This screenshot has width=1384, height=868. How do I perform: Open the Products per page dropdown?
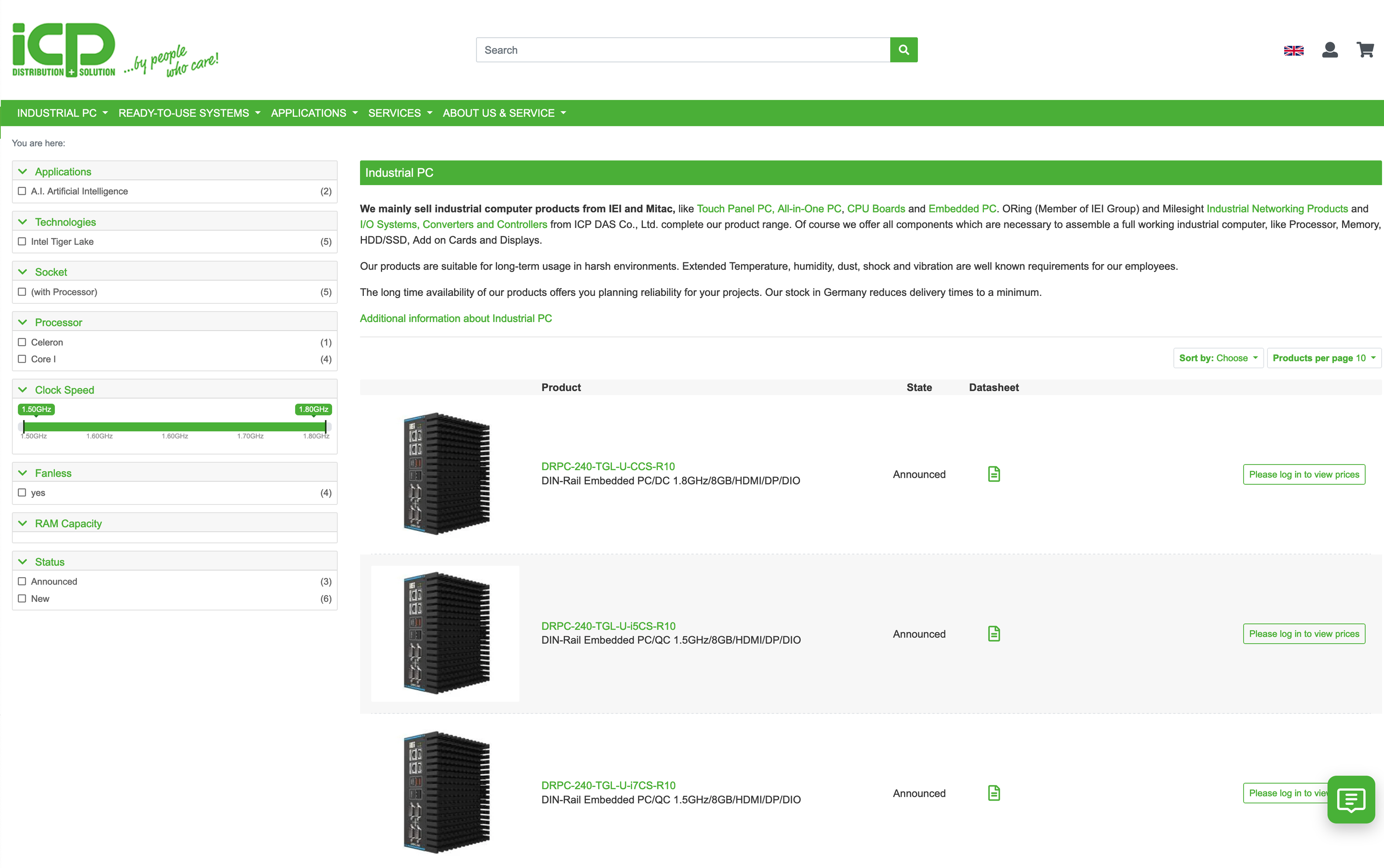pyautogui.click(x=1324, y=358)
